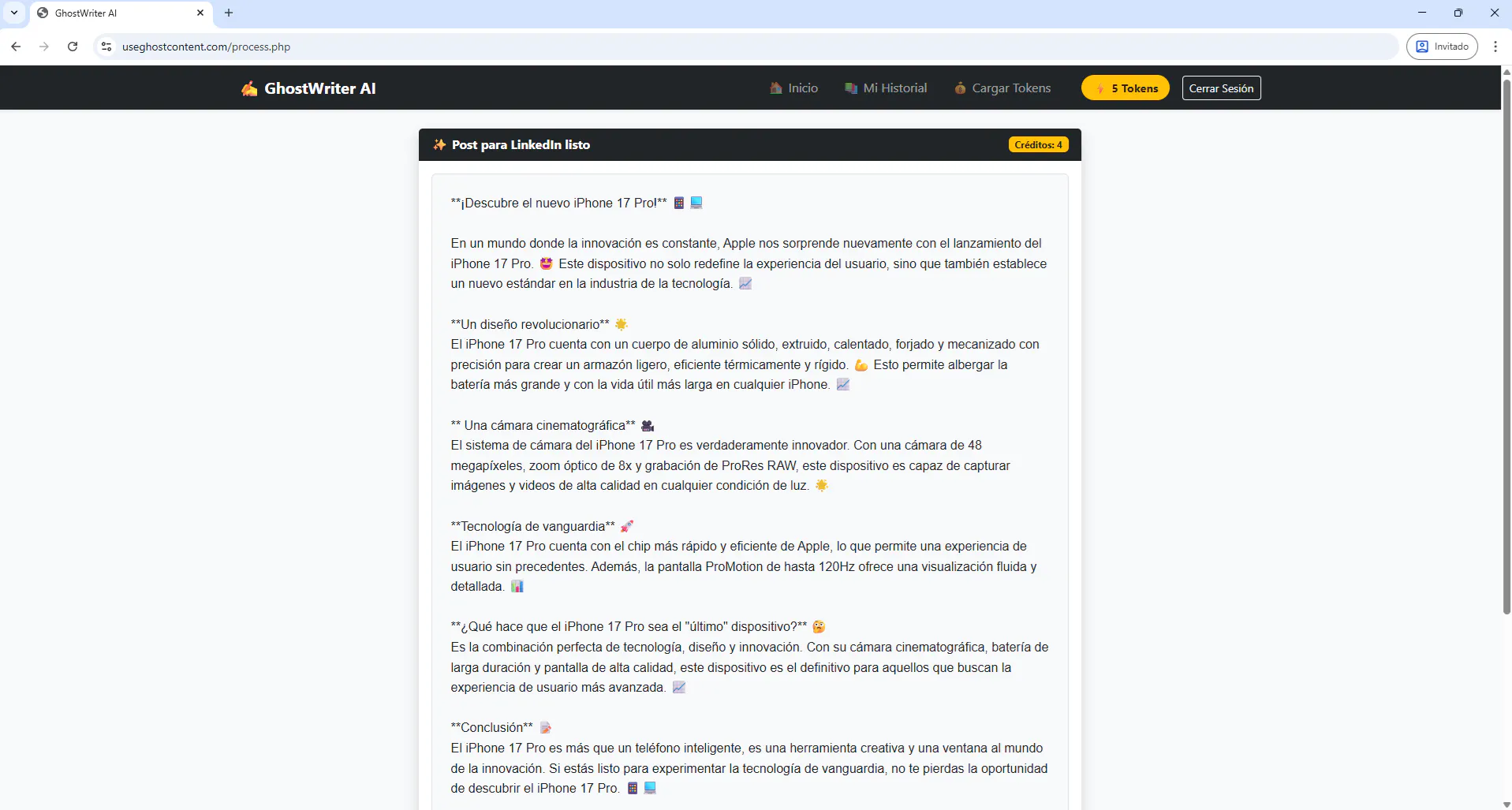Click the movie camera emoji
1512x810 pixels.
(x=648, y=426)
